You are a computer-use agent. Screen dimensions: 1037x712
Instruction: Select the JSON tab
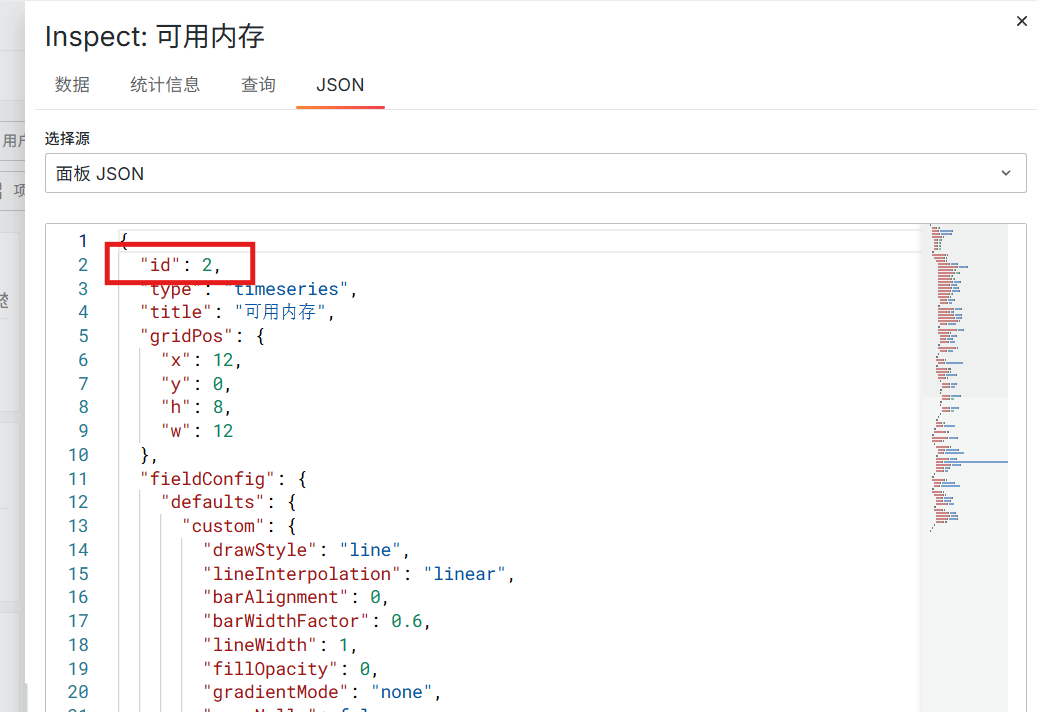tap(340, 85)
